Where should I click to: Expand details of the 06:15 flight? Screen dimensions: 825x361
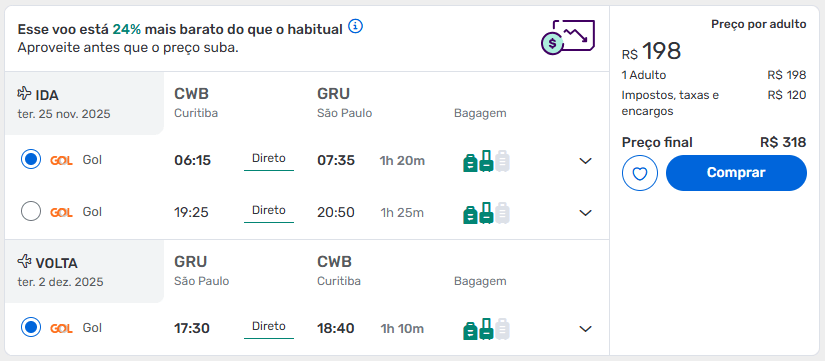586,161
